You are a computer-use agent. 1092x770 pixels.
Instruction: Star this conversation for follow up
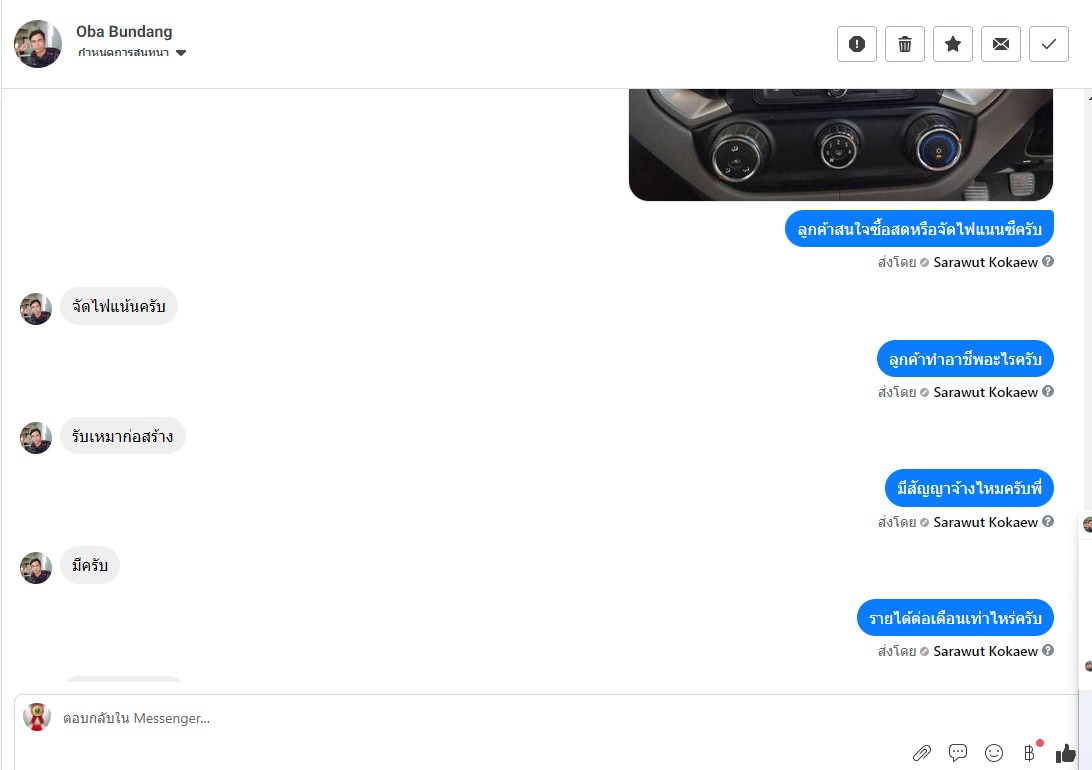[x=953, y=44]
